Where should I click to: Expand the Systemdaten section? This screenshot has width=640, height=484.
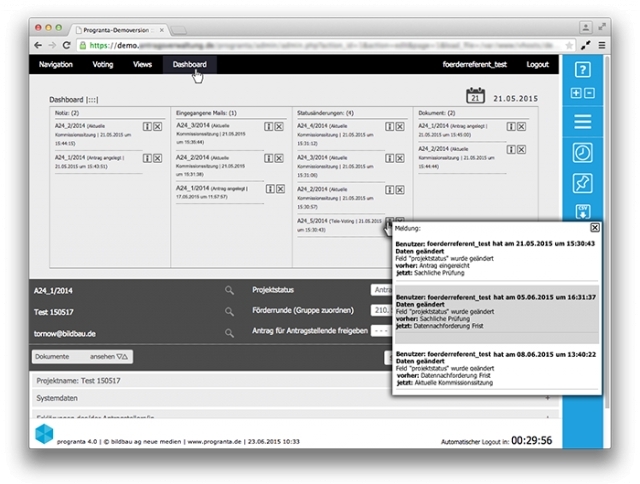point(294,398)
